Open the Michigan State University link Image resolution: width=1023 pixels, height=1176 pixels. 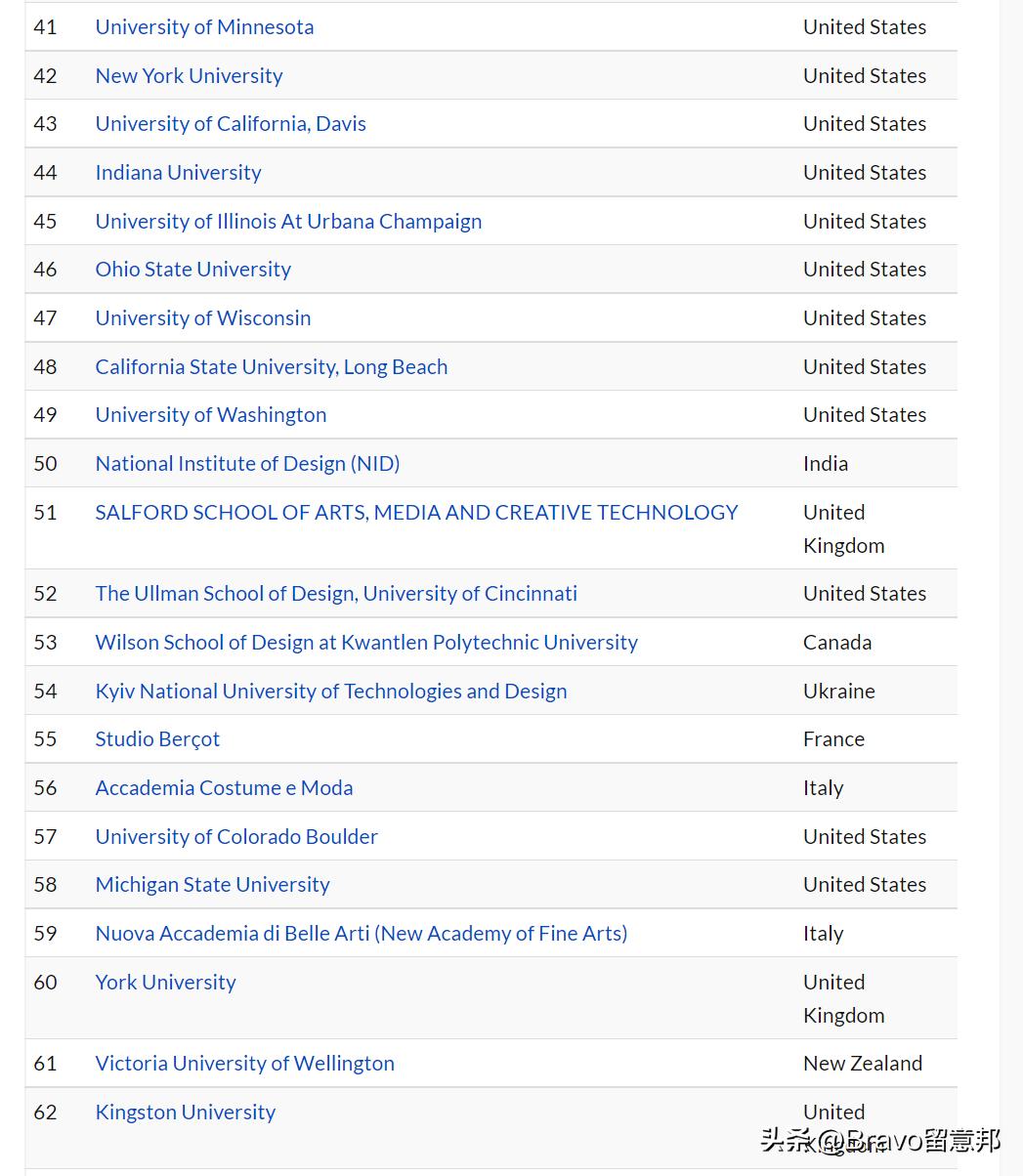212,885
